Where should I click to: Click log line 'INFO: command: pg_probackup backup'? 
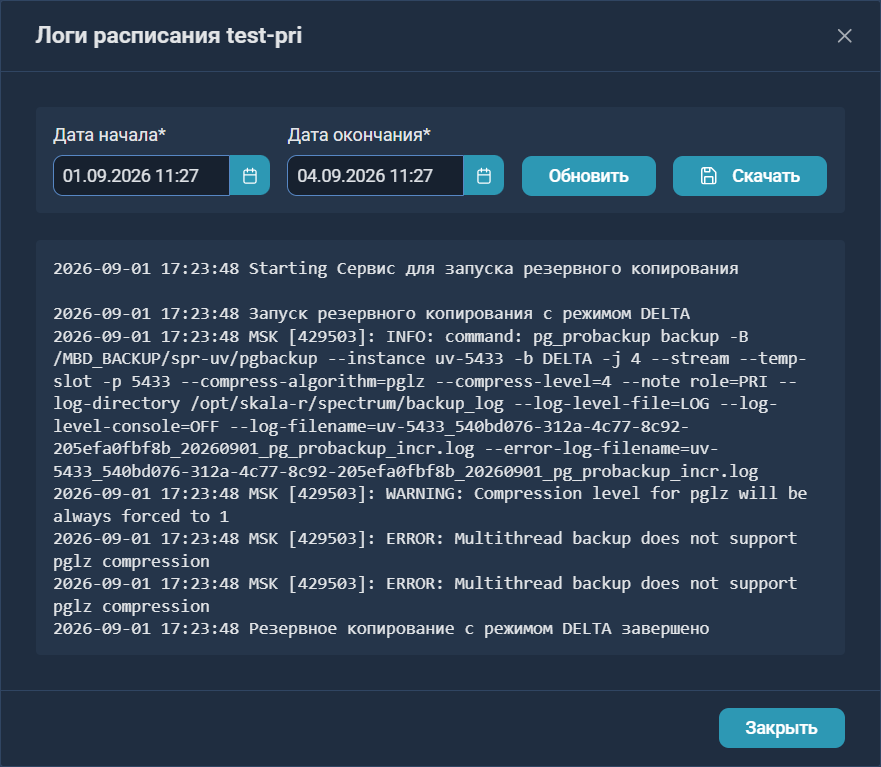(x=401, y=336)
